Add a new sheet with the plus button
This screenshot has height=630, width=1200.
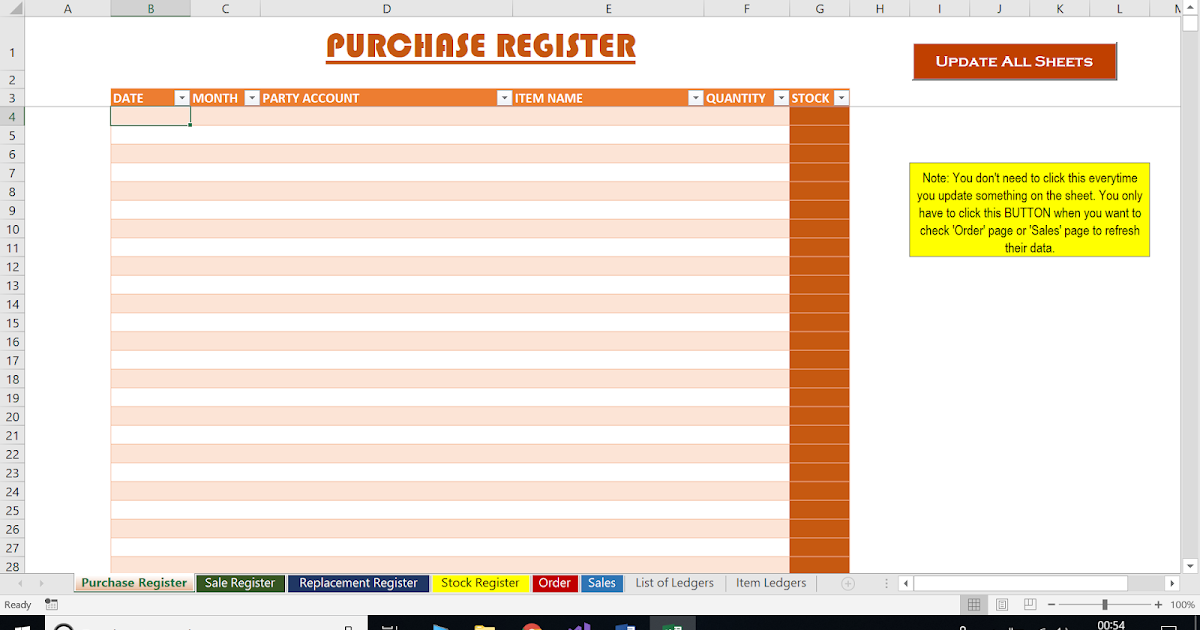(848, 583)
